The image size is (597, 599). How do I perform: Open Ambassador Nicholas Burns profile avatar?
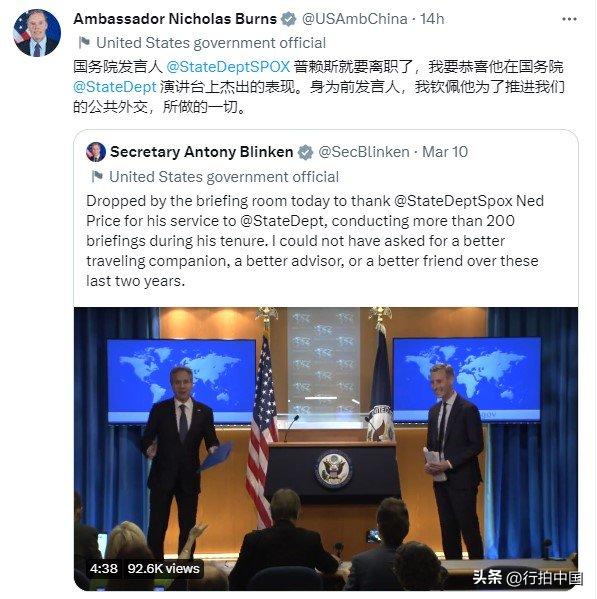(x=37, y=33)
